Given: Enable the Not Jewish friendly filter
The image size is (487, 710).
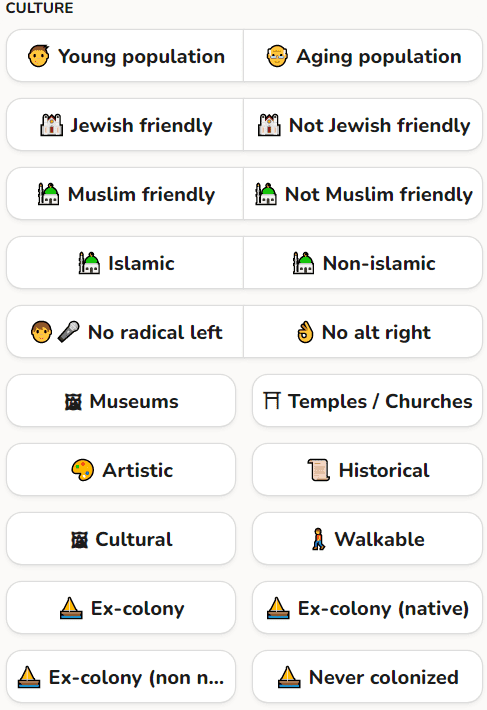Looking at the screenshot, I should point(363,125).
